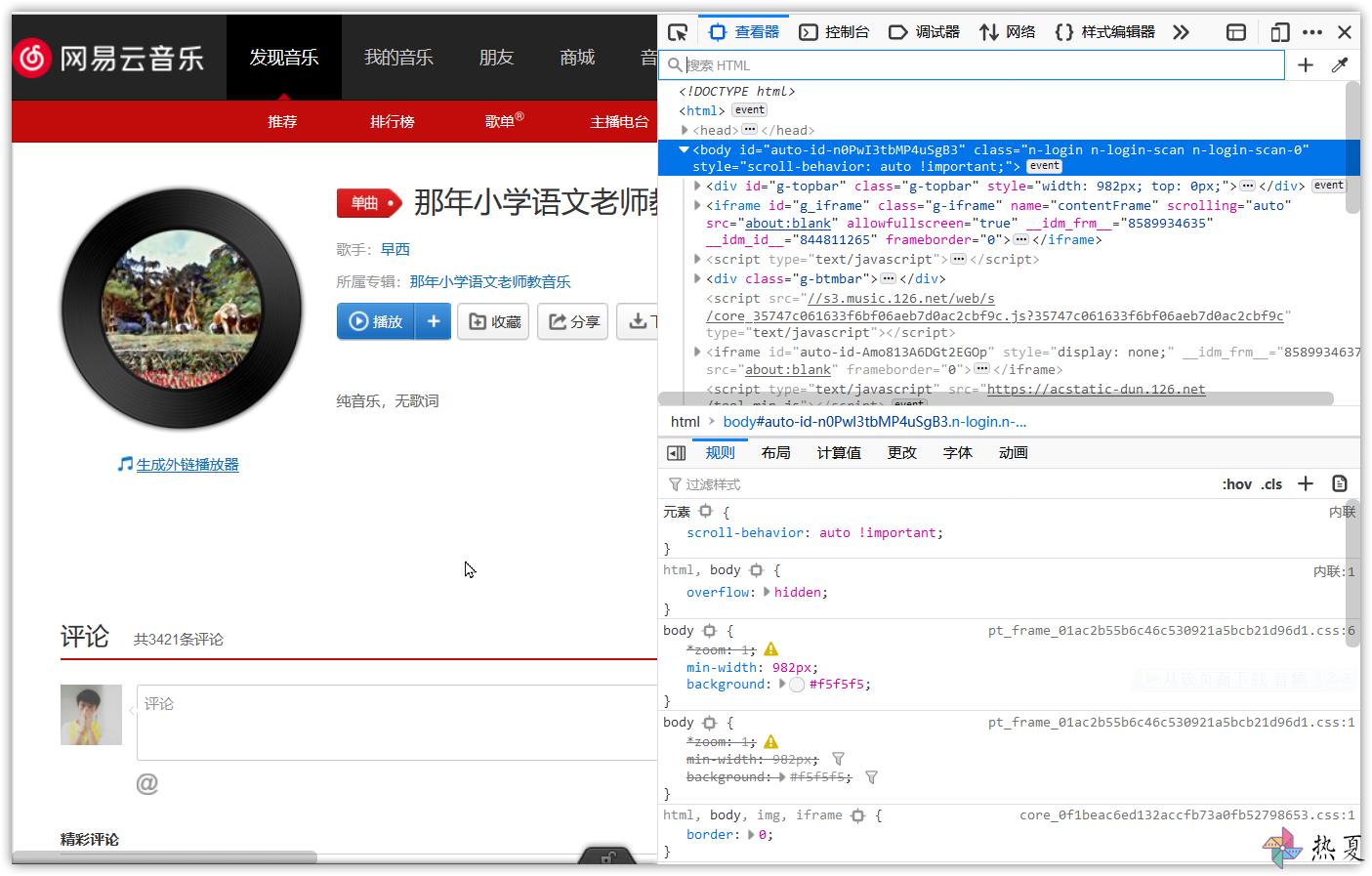Expand the head element node

685,130
